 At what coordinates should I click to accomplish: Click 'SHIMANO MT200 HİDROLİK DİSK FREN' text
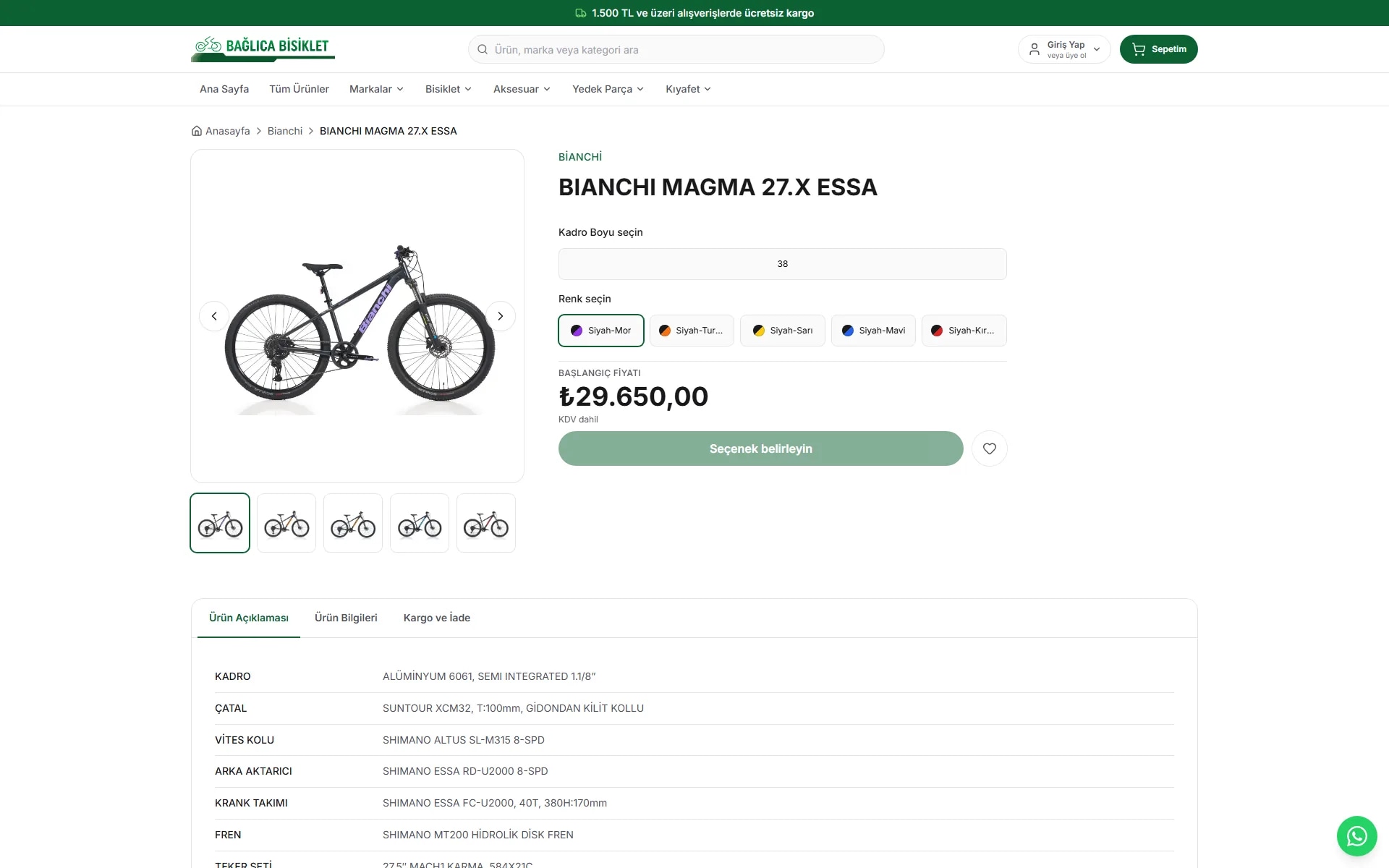coord(478,835)
